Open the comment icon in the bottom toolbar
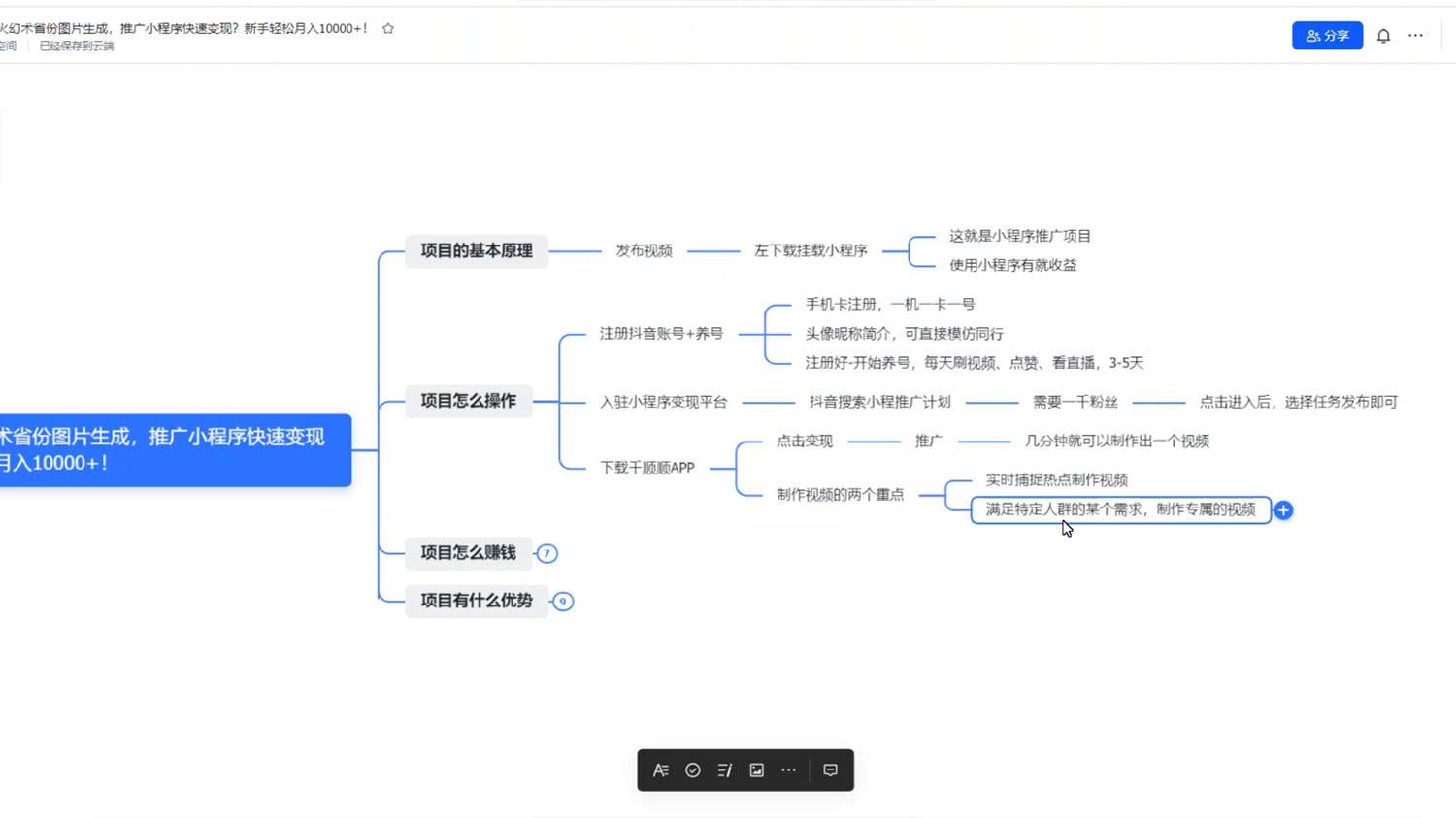This screenshot has height=818, width=1456. coord(830,769)
